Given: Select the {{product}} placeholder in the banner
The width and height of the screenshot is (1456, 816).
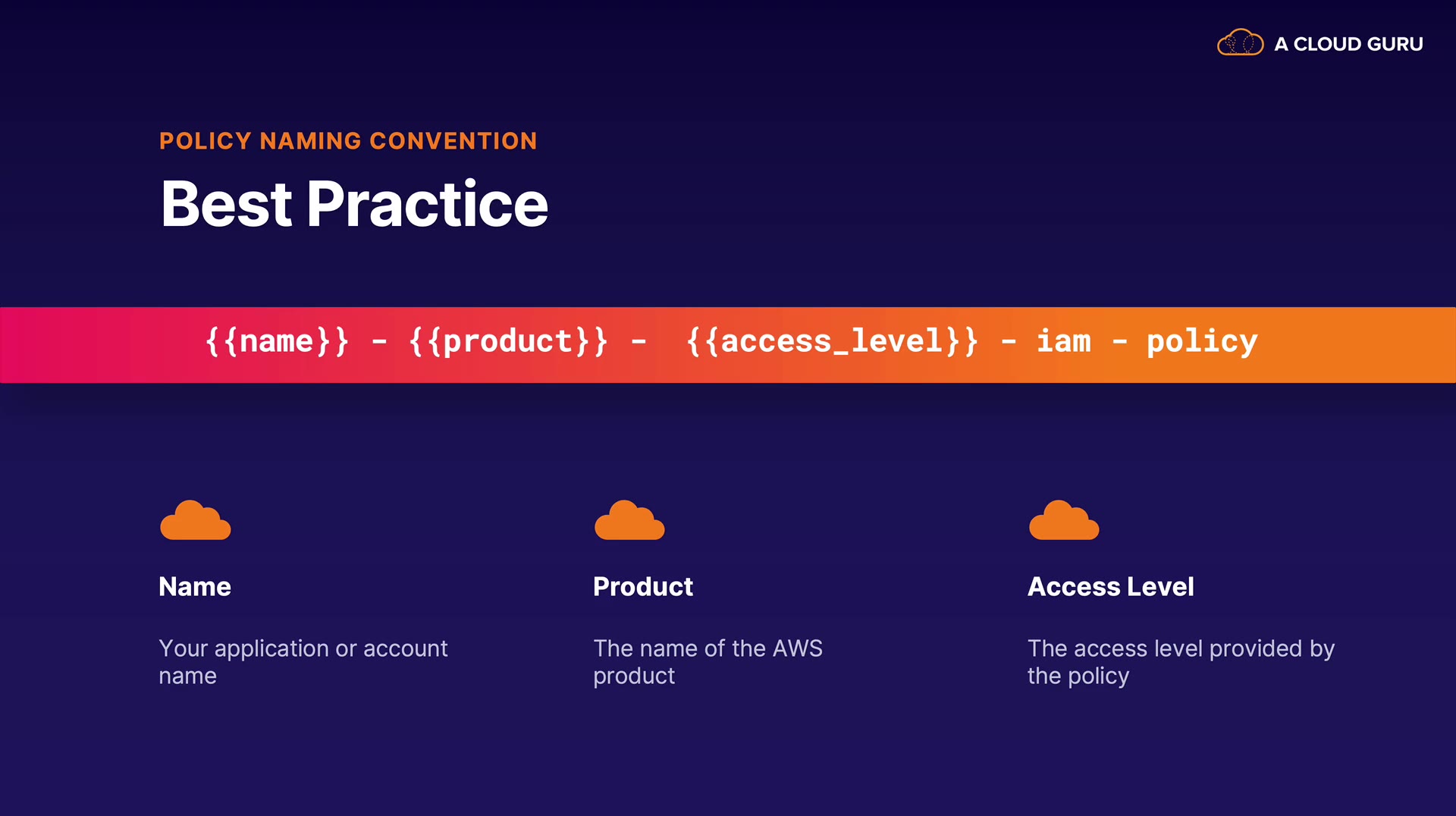Looking at the screenshot, I should click(x=508, y=341).
